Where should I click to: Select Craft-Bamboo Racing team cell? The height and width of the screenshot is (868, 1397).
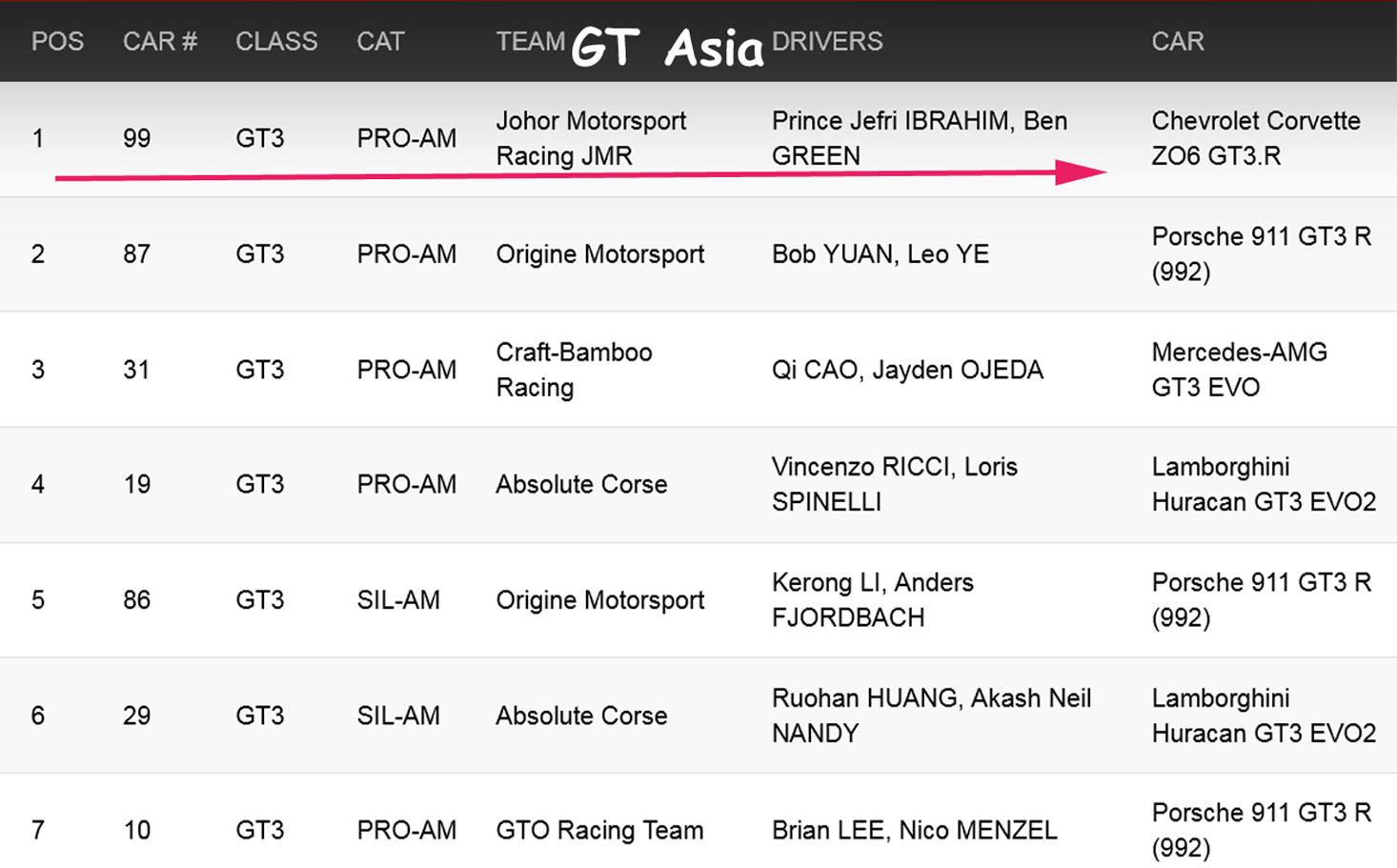[574, 370]
